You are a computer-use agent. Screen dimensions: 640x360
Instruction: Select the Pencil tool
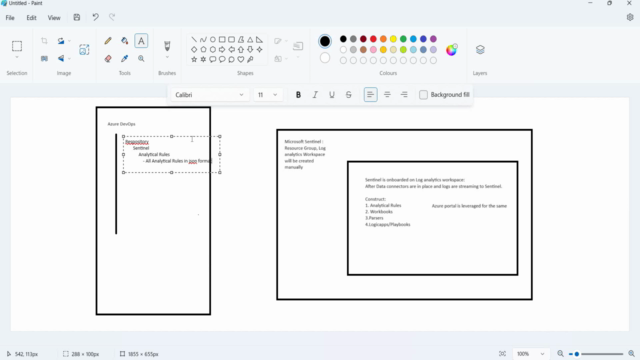click(x=108, y=41)
